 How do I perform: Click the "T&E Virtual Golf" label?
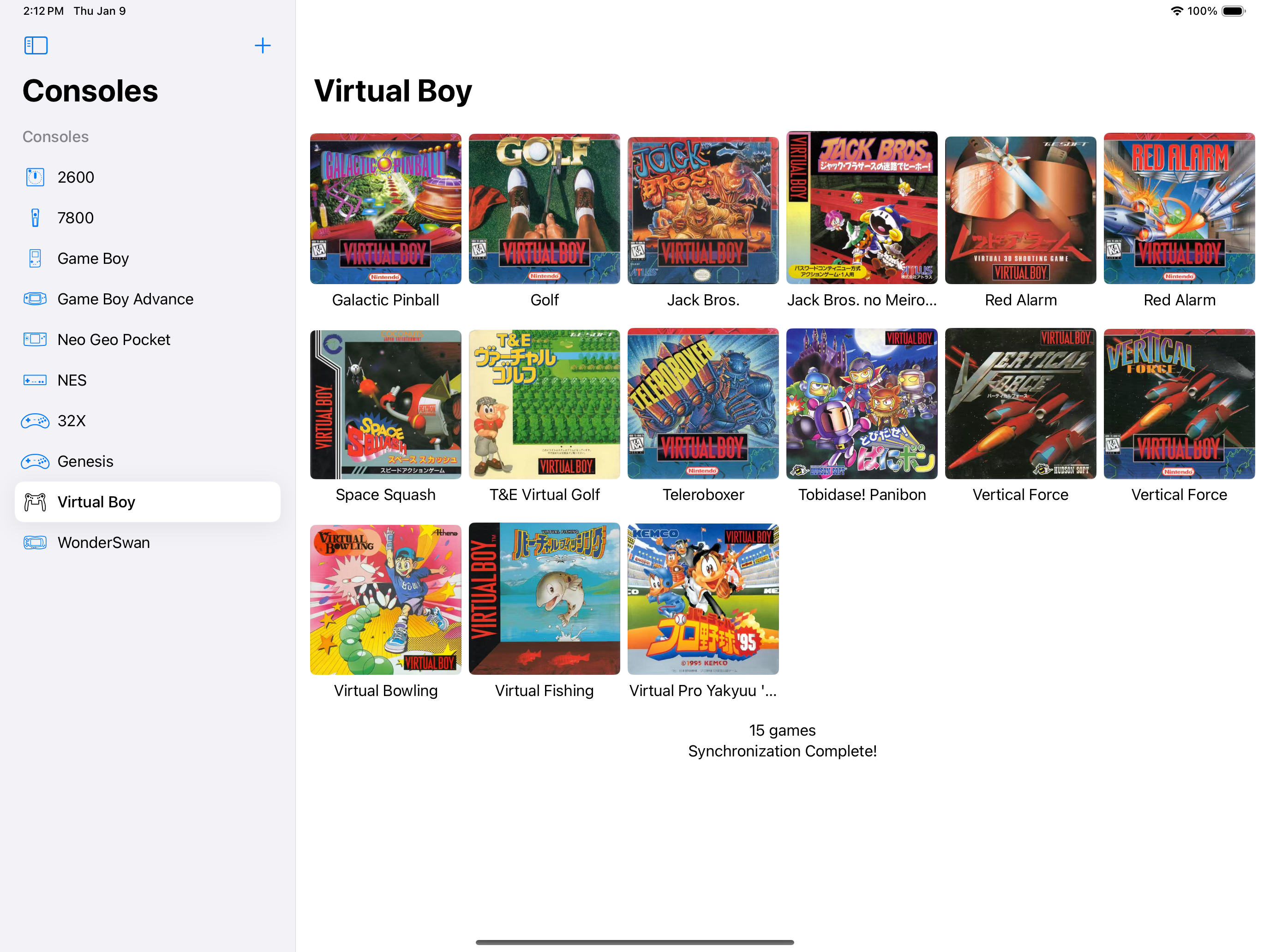pyautogui.click(x=544, y=494)
